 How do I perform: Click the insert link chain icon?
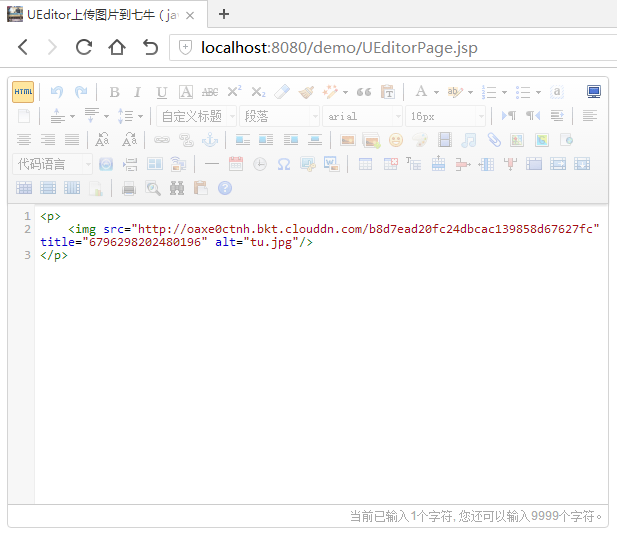coord(162,140)
